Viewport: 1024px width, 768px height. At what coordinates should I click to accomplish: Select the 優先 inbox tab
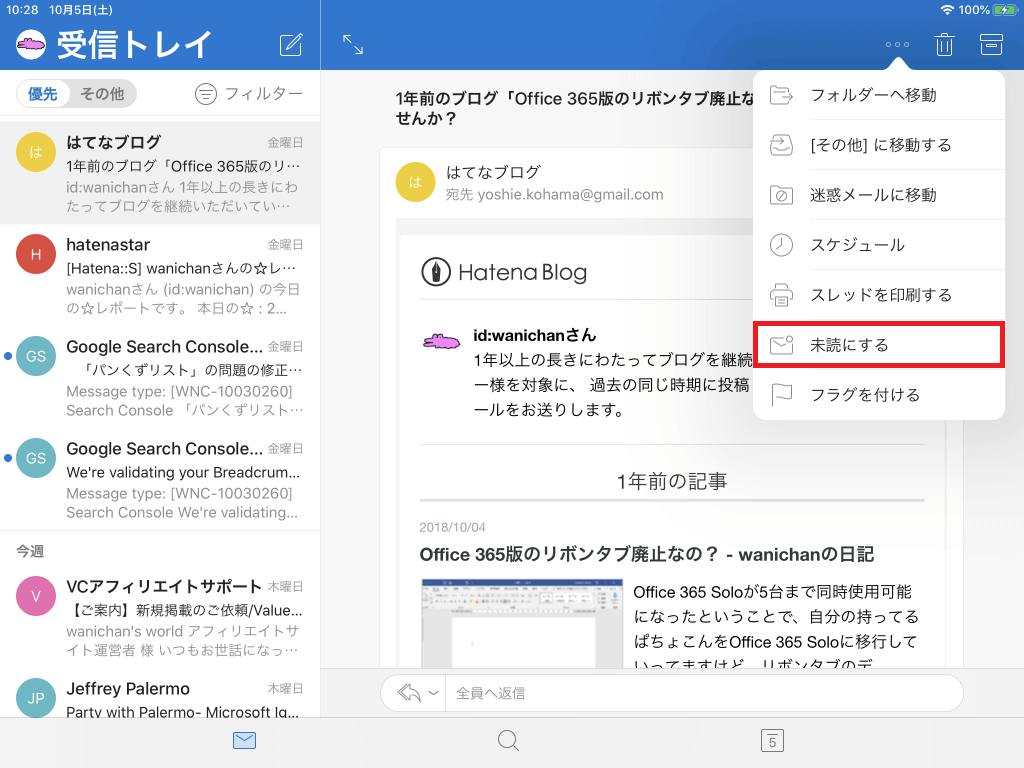(x=42, y=94)
